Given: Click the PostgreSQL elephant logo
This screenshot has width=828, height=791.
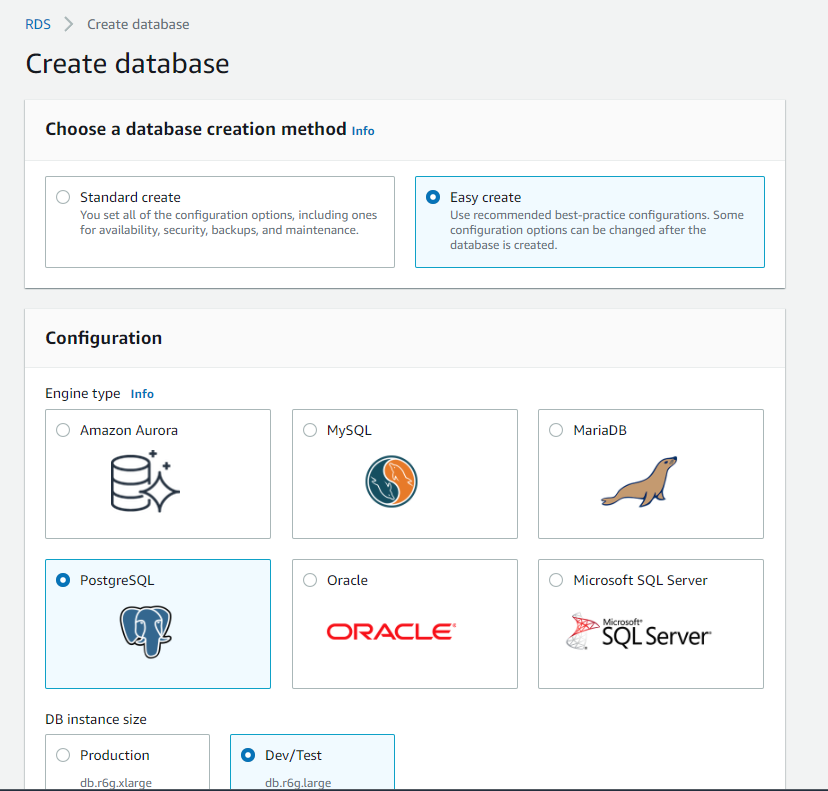Looking at the screenshot, I should tap(146, 632).
